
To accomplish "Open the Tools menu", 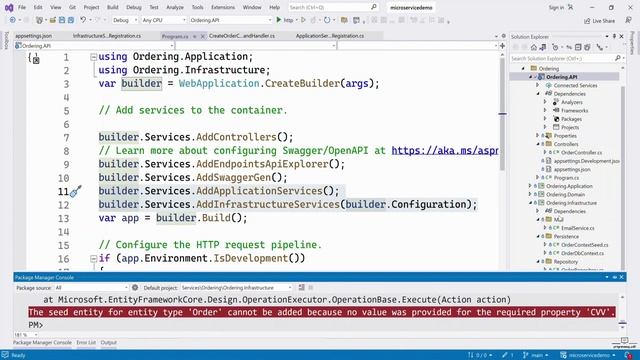I will [198, 7].
